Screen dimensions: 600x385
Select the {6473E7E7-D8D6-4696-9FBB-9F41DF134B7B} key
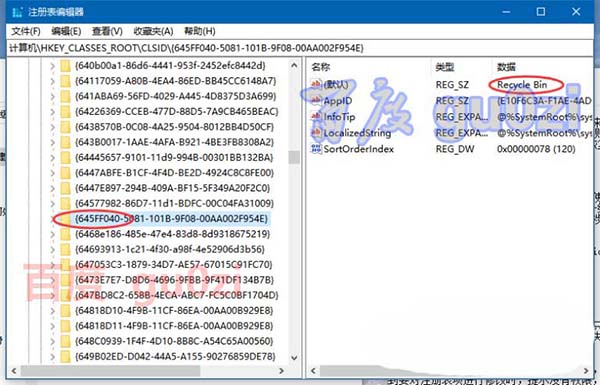tap(174, 280)
